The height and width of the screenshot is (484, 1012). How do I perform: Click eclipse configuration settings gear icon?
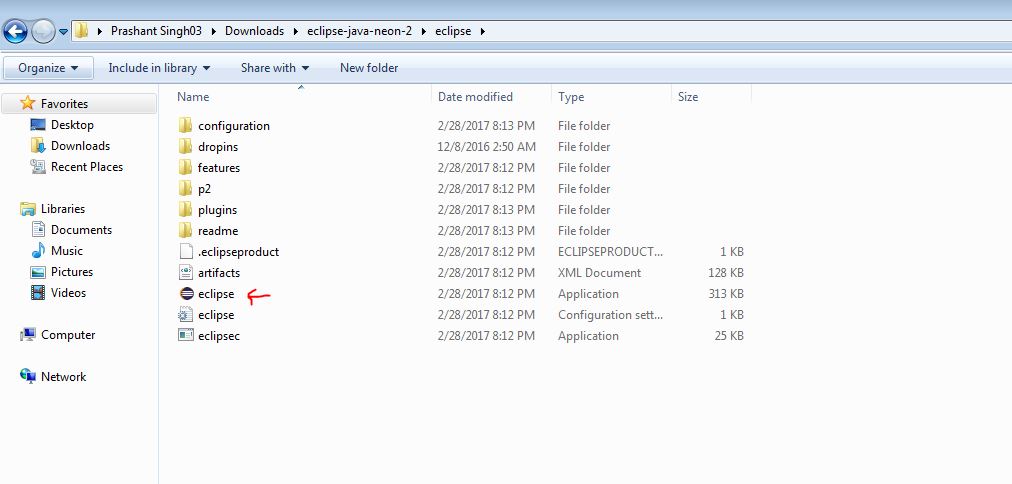pos(186,314)
